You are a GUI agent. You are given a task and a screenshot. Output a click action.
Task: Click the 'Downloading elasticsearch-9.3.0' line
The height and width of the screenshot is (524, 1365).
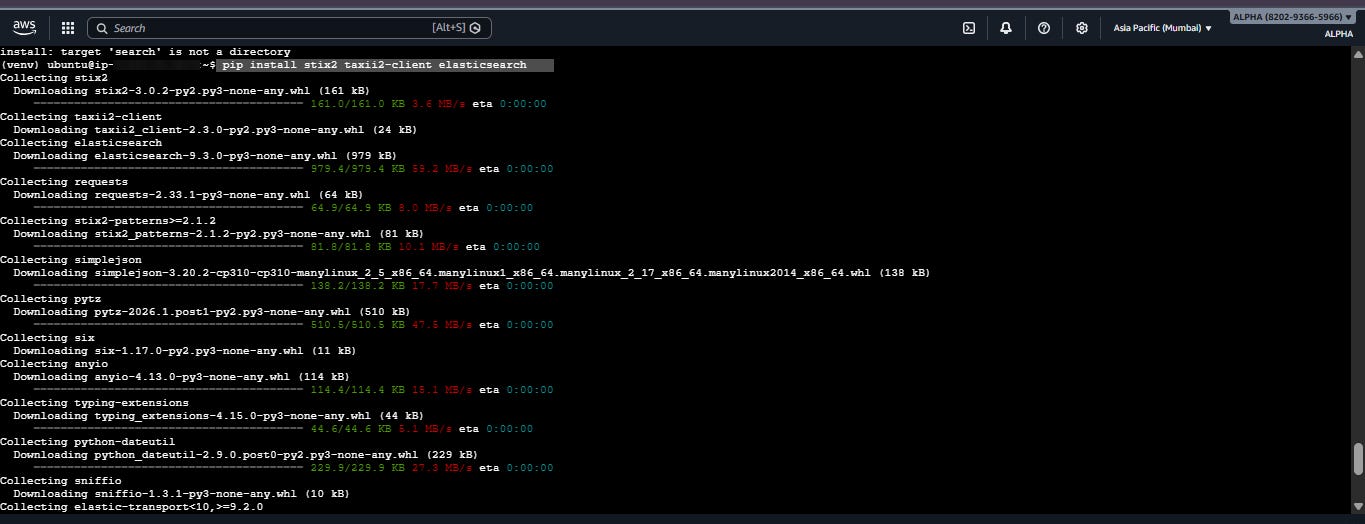[205, 156]
